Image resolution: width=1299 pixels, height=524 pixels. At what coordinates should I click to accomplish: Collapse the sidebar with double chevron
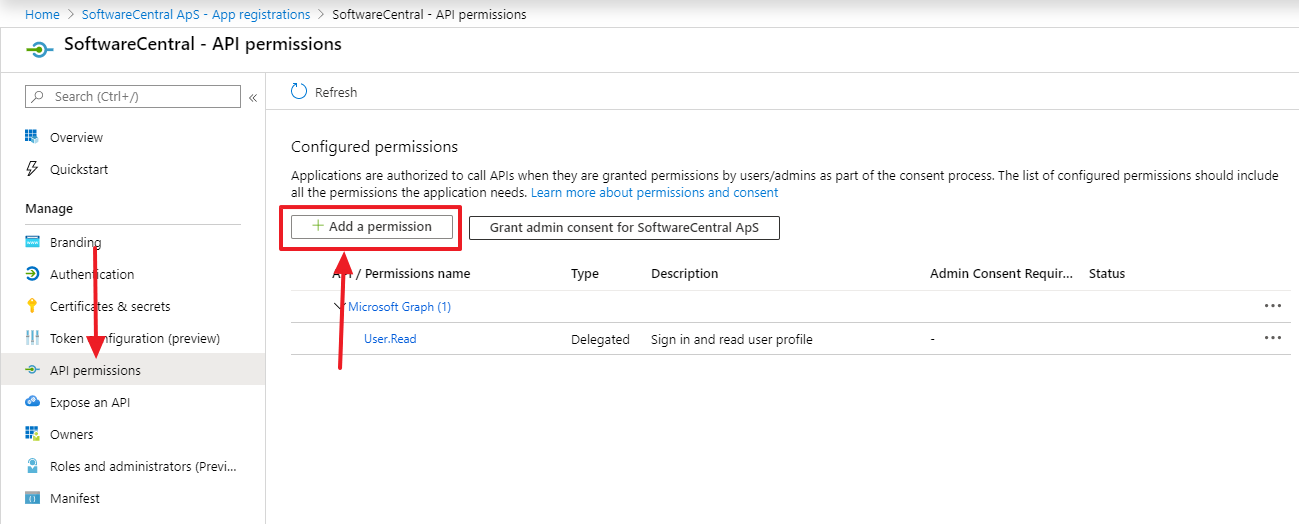[253, 97]
